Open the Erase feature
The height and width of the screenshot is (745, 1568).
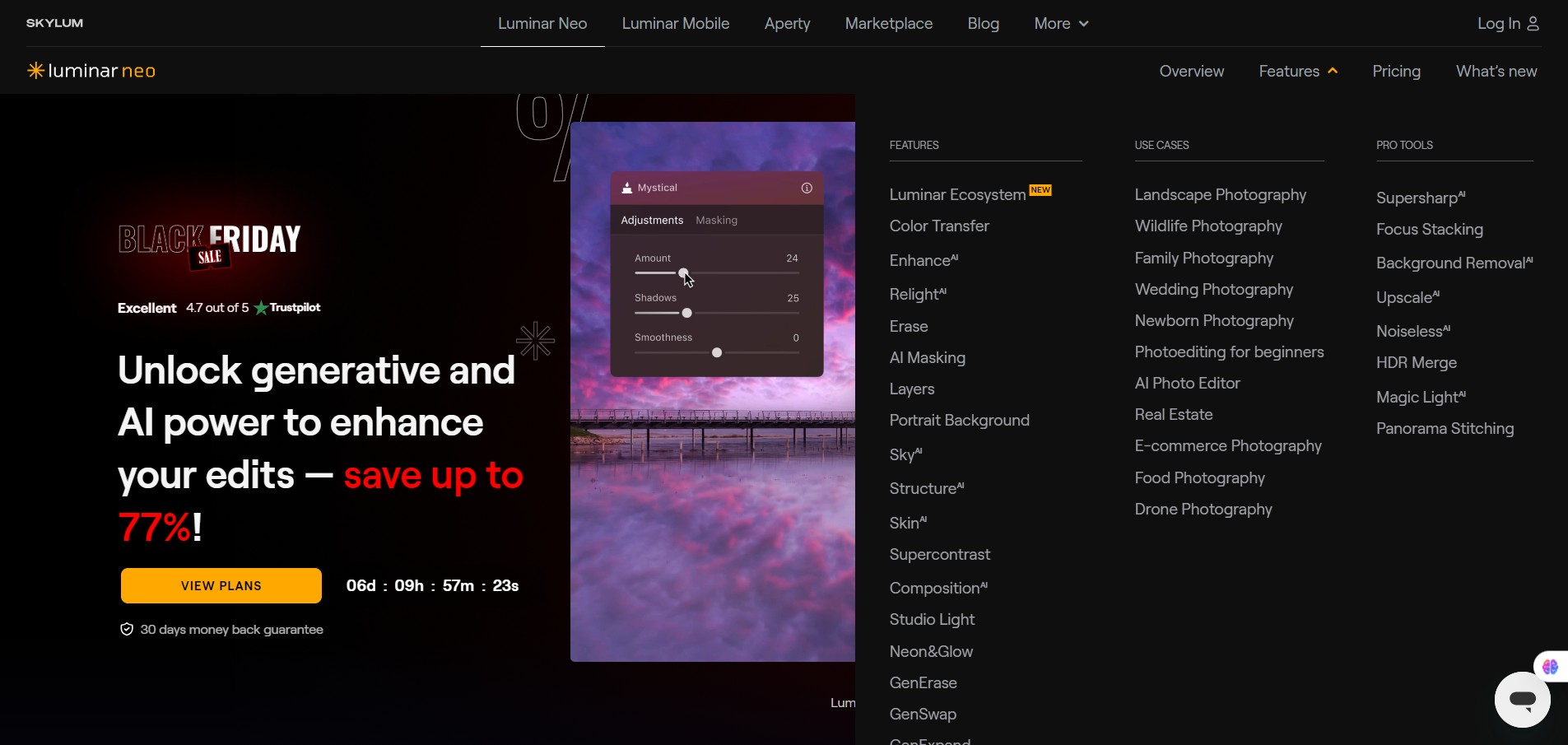click(x=909, y=327)
